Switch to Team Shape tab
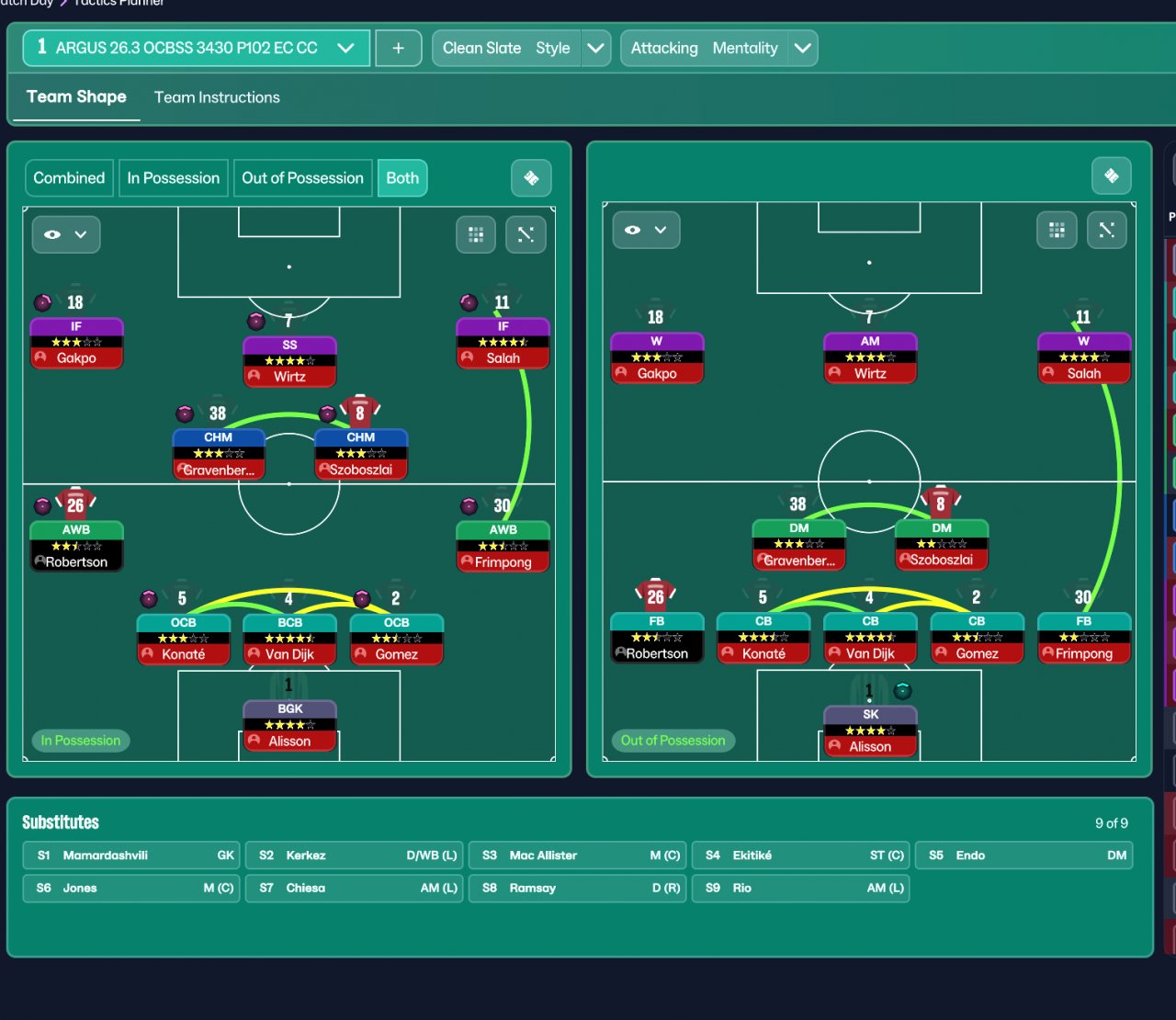The height and width of the screenshot is (1020, 1176). (76, 96)
